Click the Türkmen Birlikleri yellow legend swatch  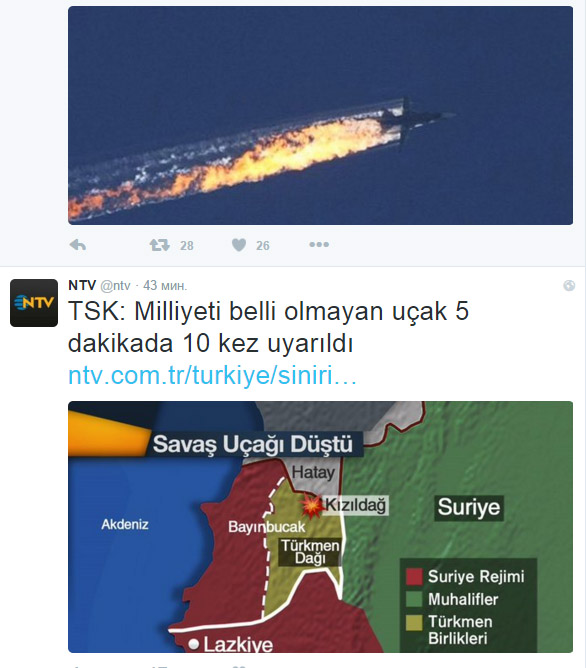point(414,622)
